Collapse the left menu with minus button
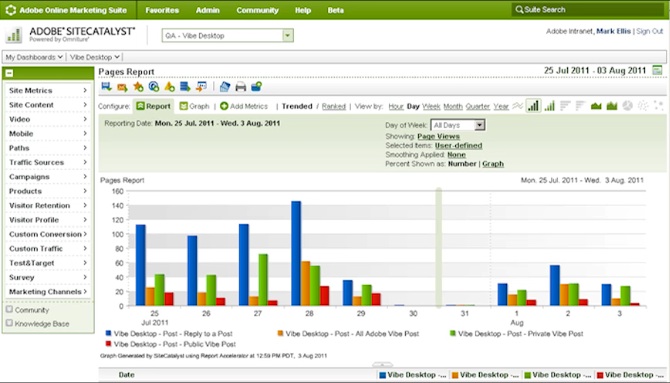The width and height of the screenshot is (670, 383). click(x=9, y=73)
